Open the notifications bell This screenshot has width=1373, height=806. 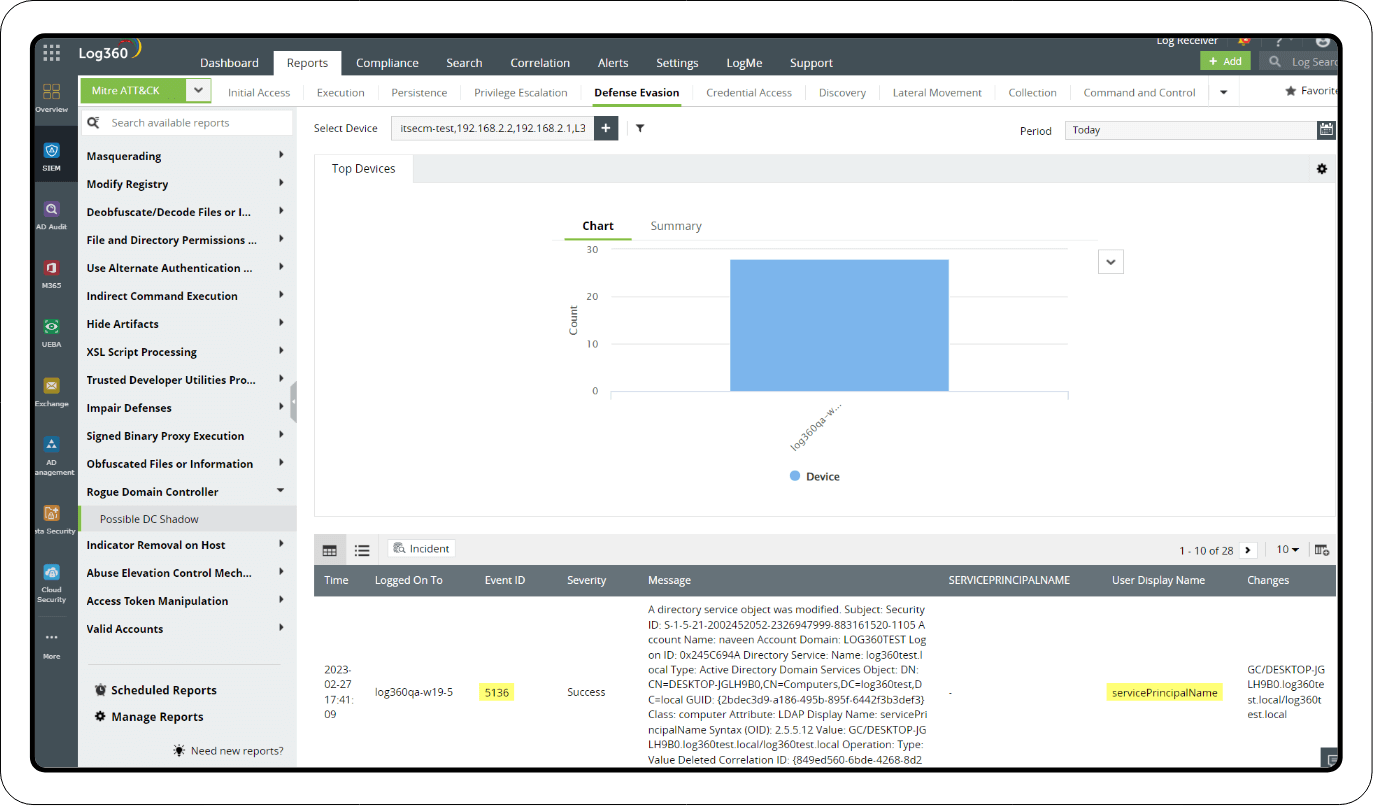click(x=1245, y=41)
